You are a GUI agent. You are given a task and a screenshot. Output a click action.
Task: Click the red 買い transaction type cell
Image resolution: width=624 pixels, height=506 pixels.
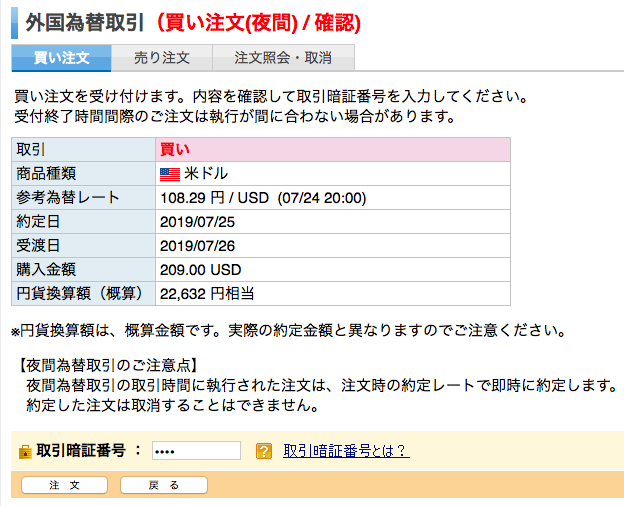coord(333,150)
